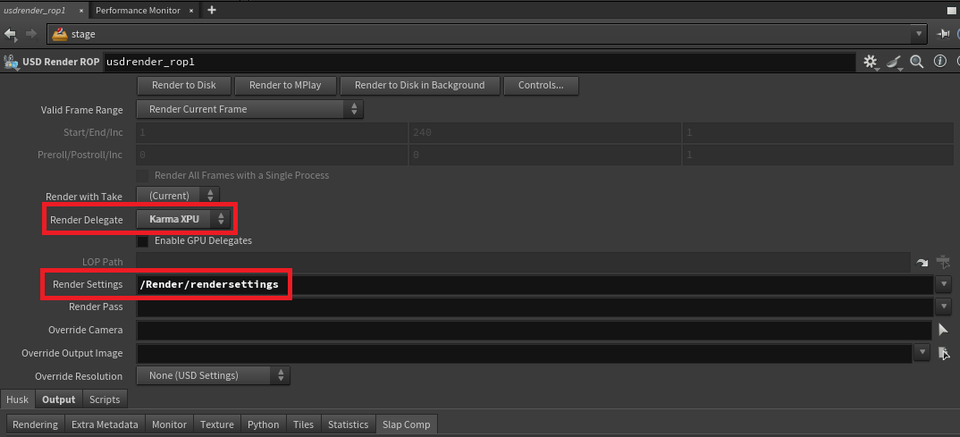Click the Render to Disk button
960x437 pixels.
tap(183, 85)
